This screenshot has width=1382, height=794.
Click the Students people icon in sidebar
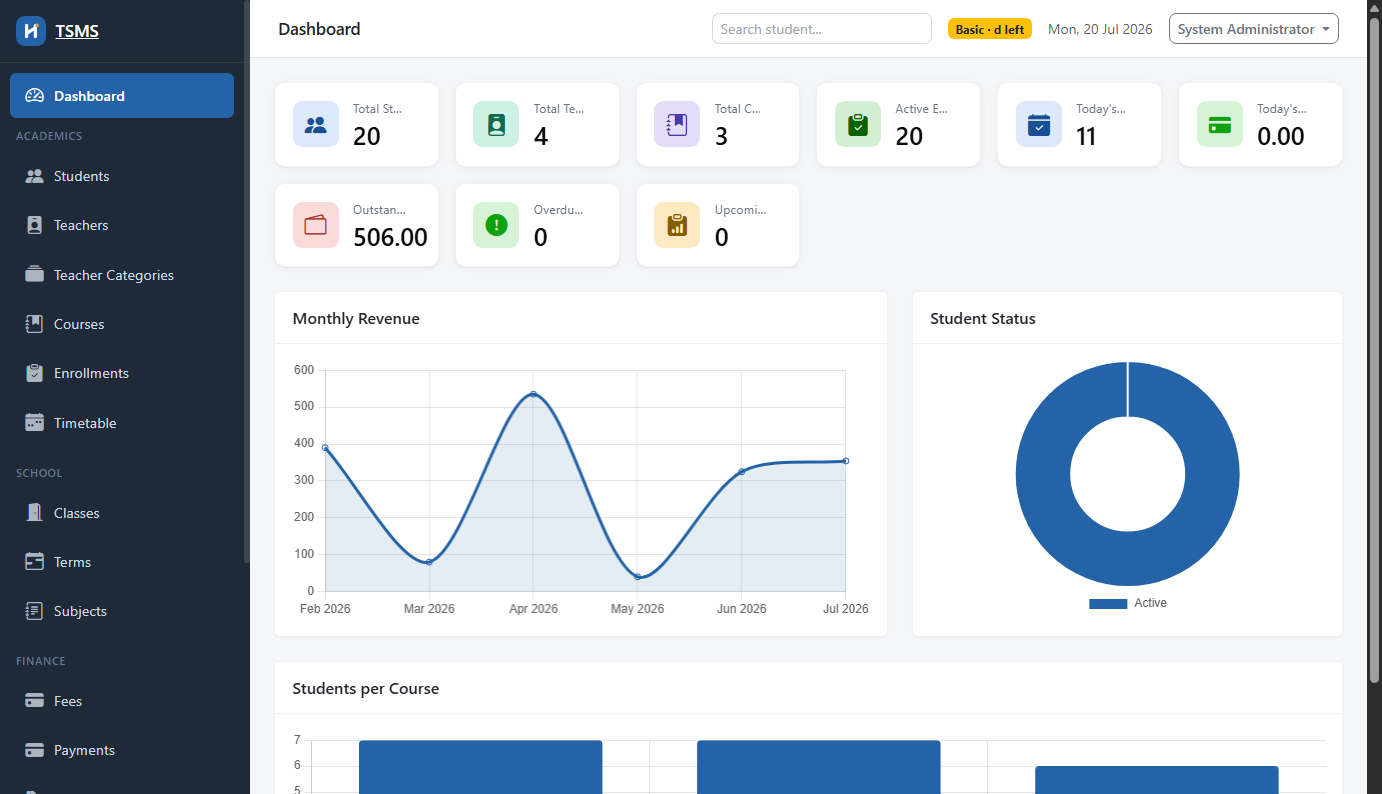pos(35,176)
